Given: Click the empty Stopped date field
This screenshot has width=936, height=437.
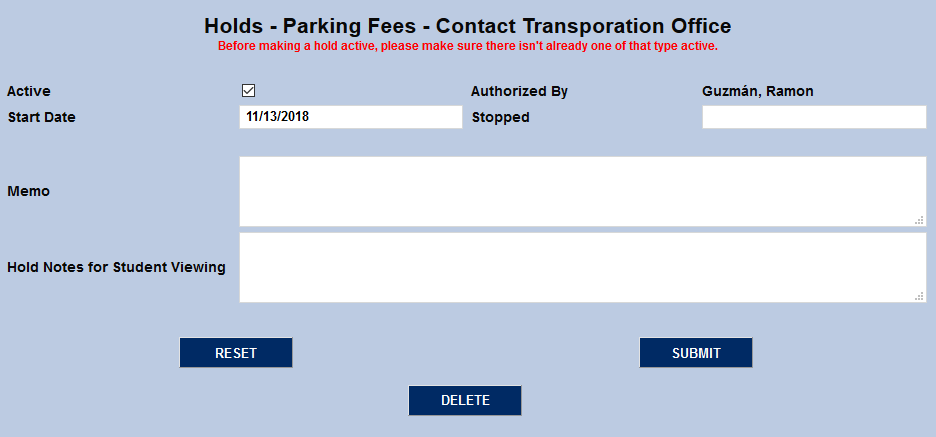Looking at the screenshot, I should click(814, 117).
